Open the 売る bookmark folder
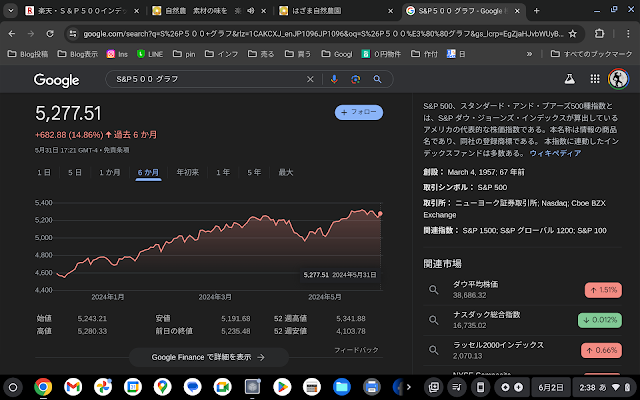This screenshot has width=640, height=400. [261, 54]
